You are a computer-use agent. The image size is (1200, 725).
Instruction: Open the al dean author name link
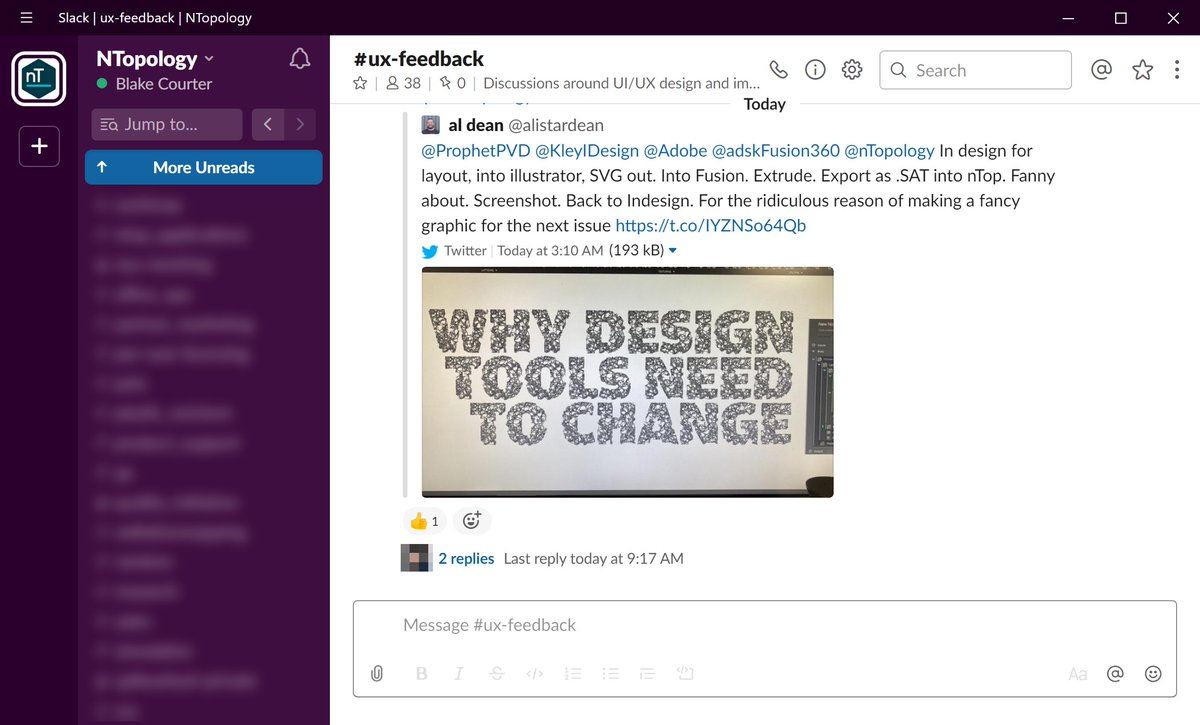(476, 125)
